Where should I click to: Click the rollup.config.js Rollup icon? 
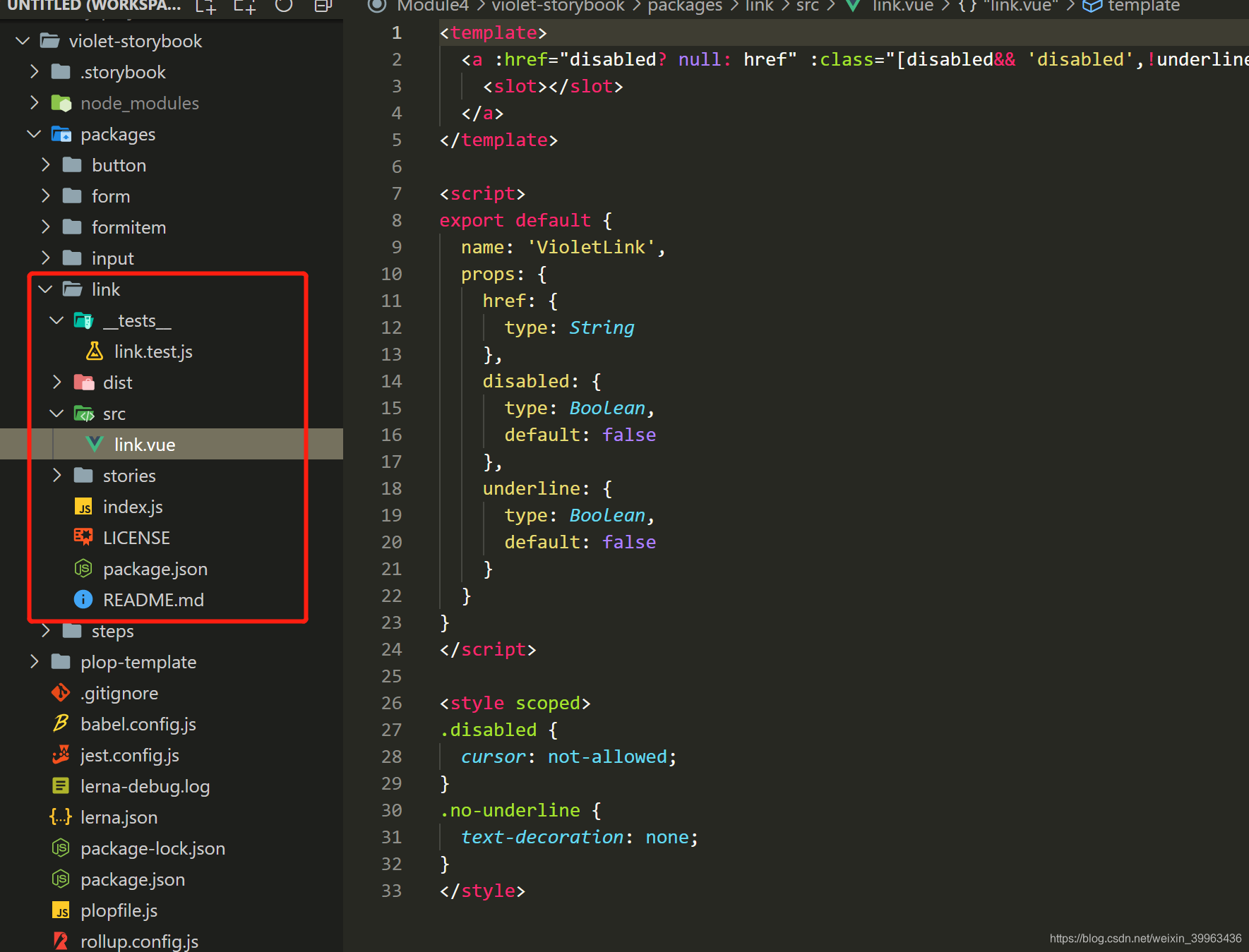[x=61, y=941]
